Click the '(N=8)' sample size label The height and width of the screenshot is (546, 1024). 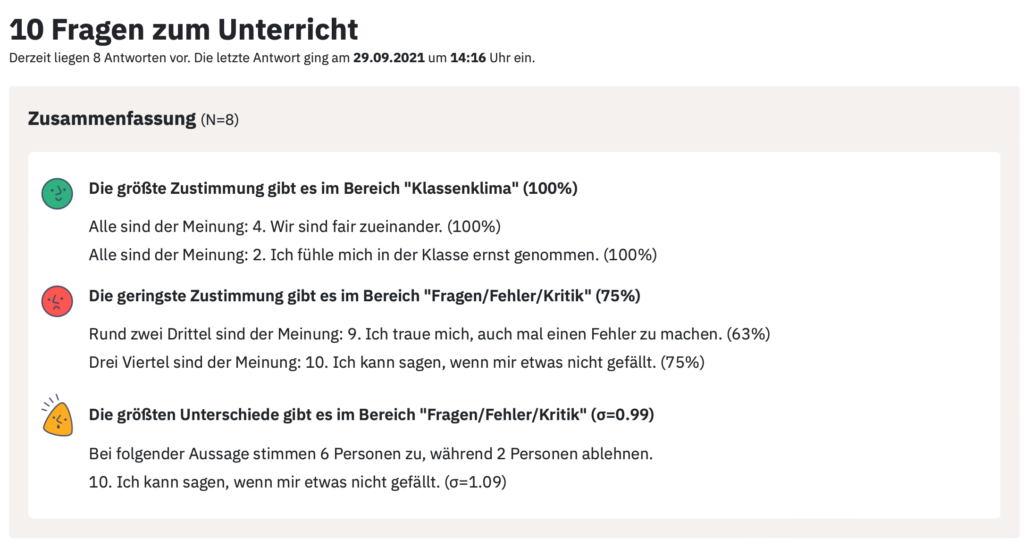[x=219, y=120]
